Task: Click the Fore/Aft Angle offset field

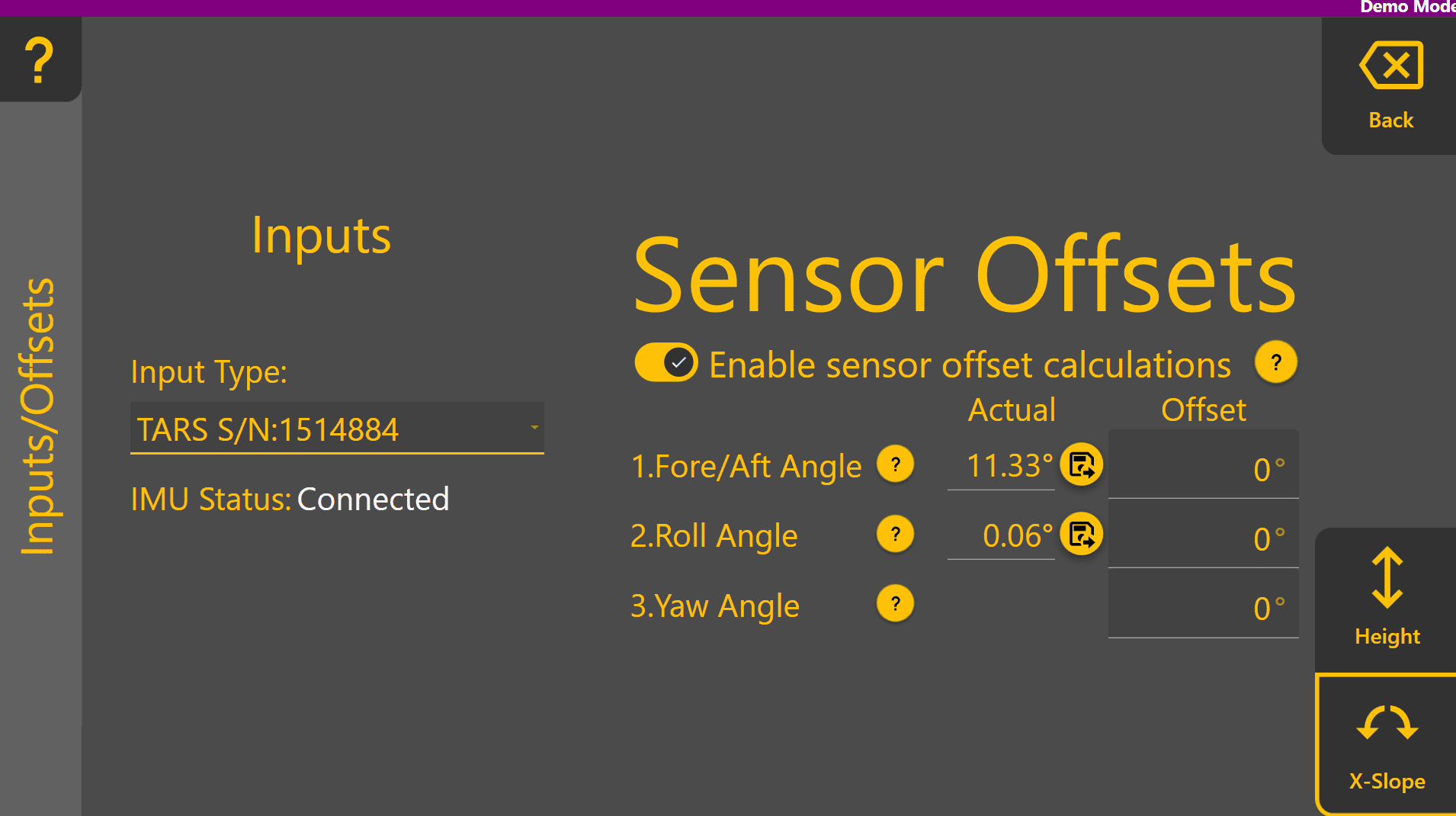Action: tap(1203, 467)
